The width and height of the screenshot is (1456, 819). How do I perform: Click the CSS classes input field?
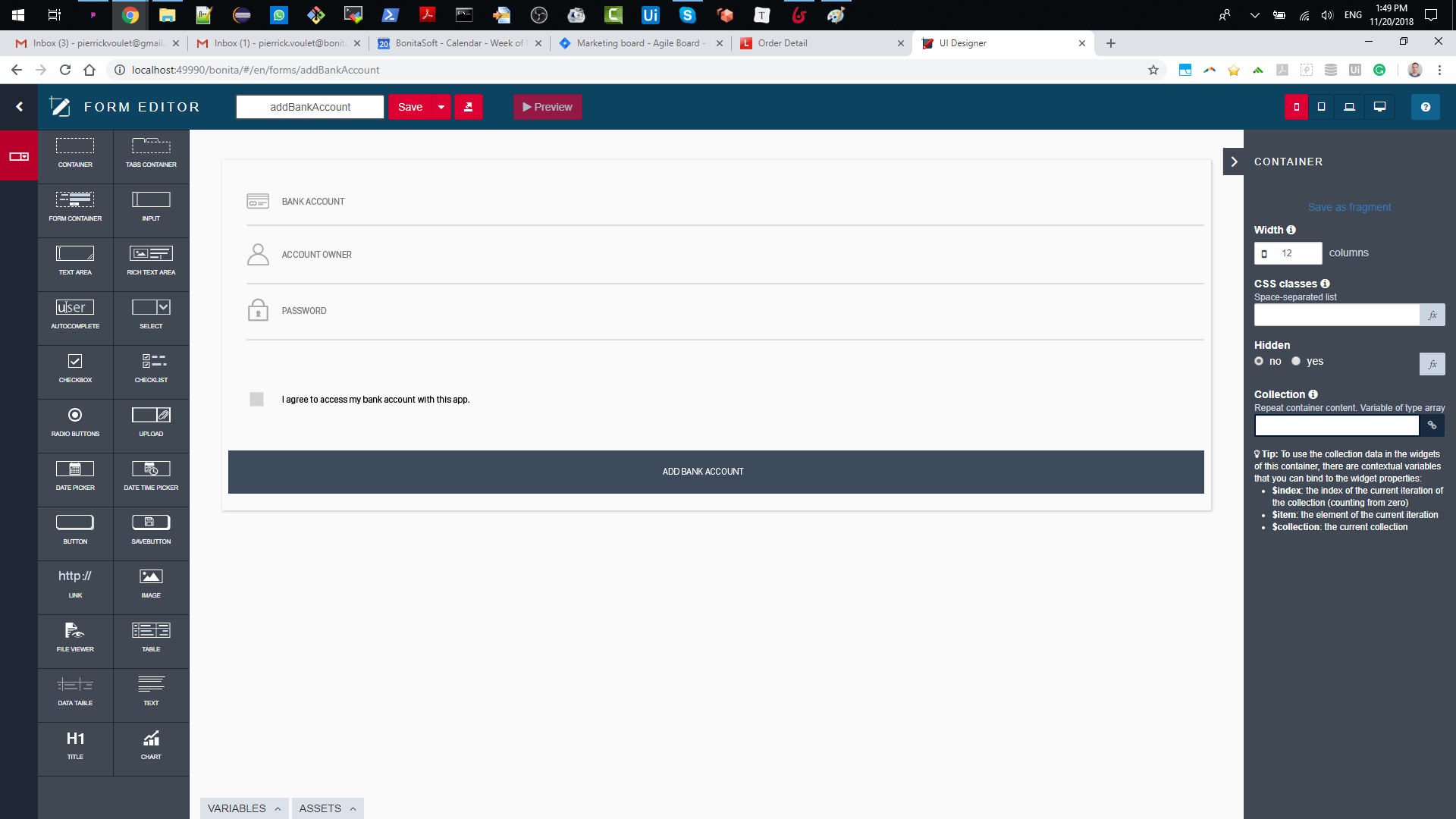[x=1337, y=314]
